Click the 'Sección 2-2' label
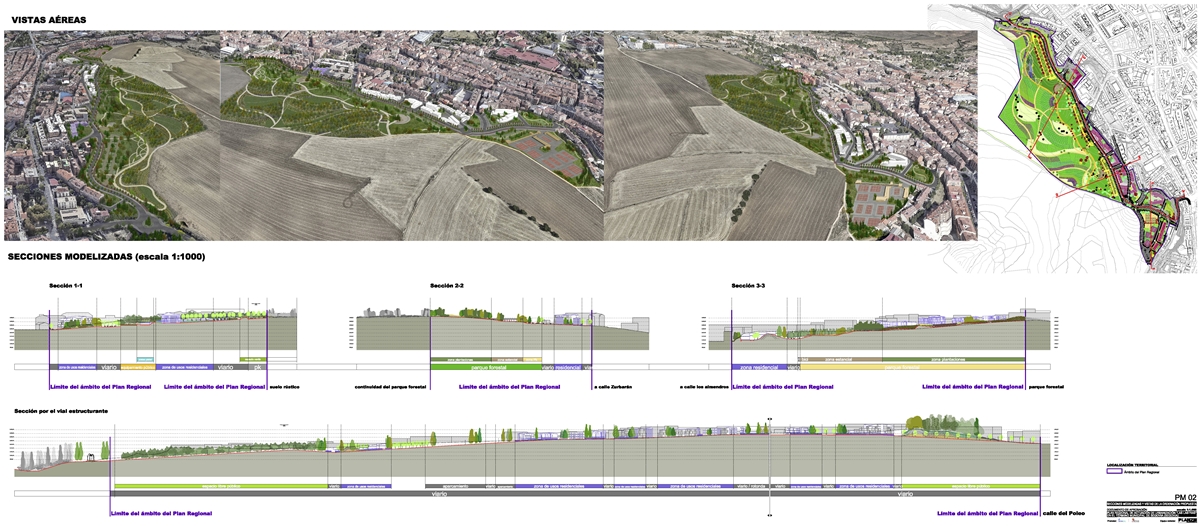This screenshot has width=1200, height=526. 446,286
